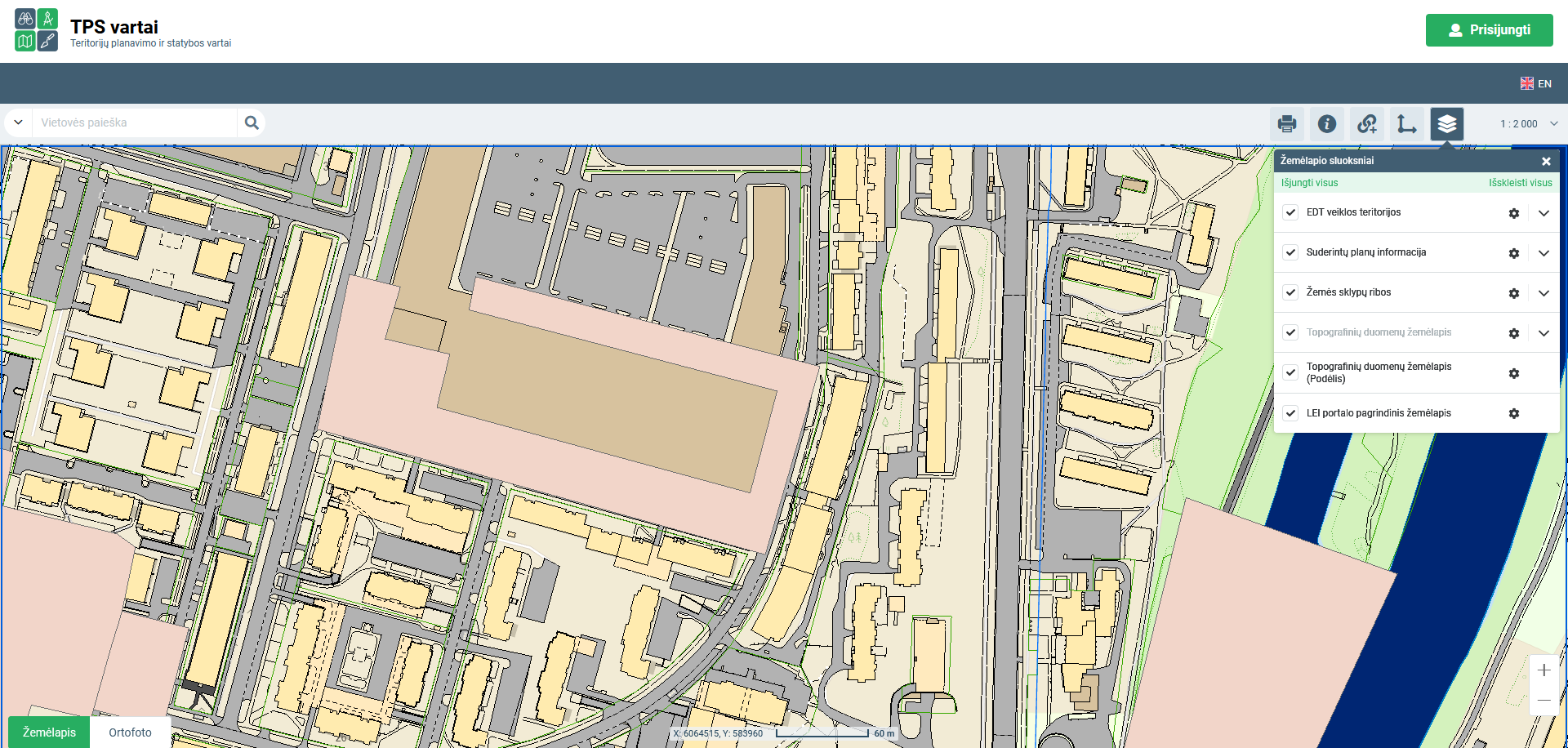Toggle the map layers panel icon
The height and width of the screenshot is (748, 1568).
coord(1446,124)
